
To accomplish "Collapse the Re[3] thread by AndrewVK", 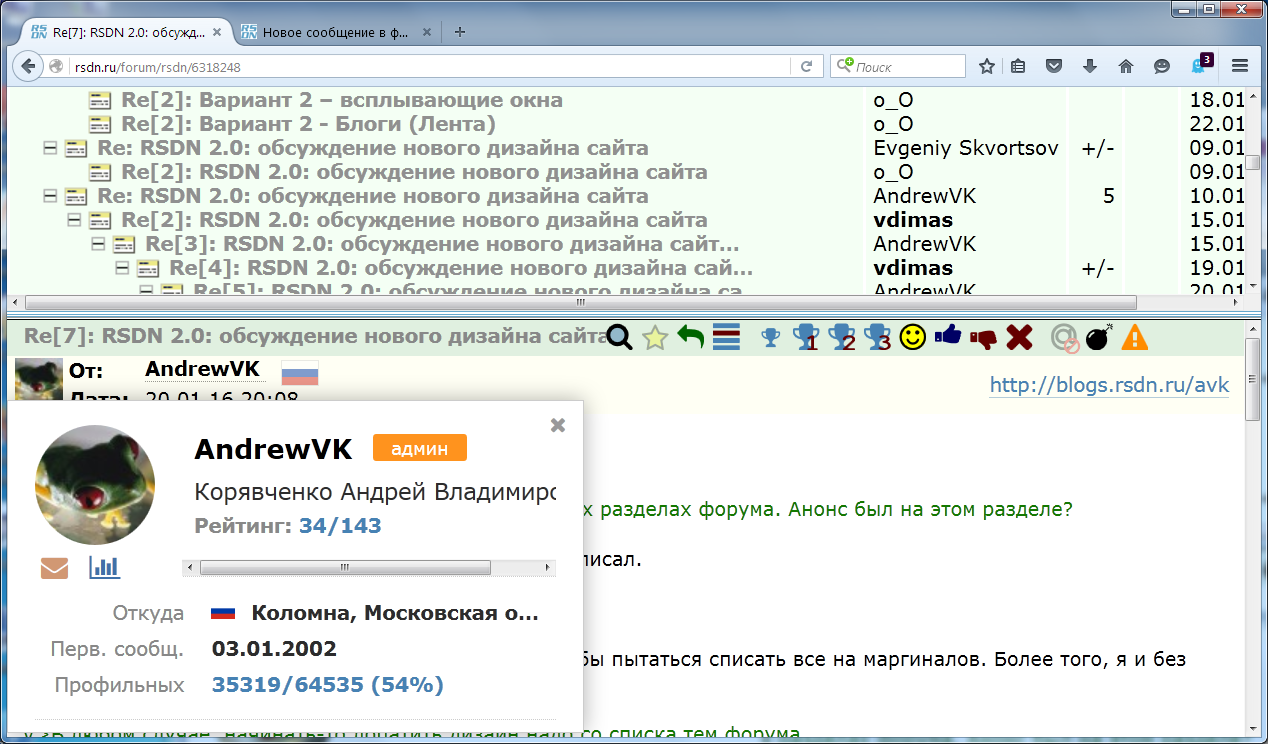I will click(x=98, y=244).
